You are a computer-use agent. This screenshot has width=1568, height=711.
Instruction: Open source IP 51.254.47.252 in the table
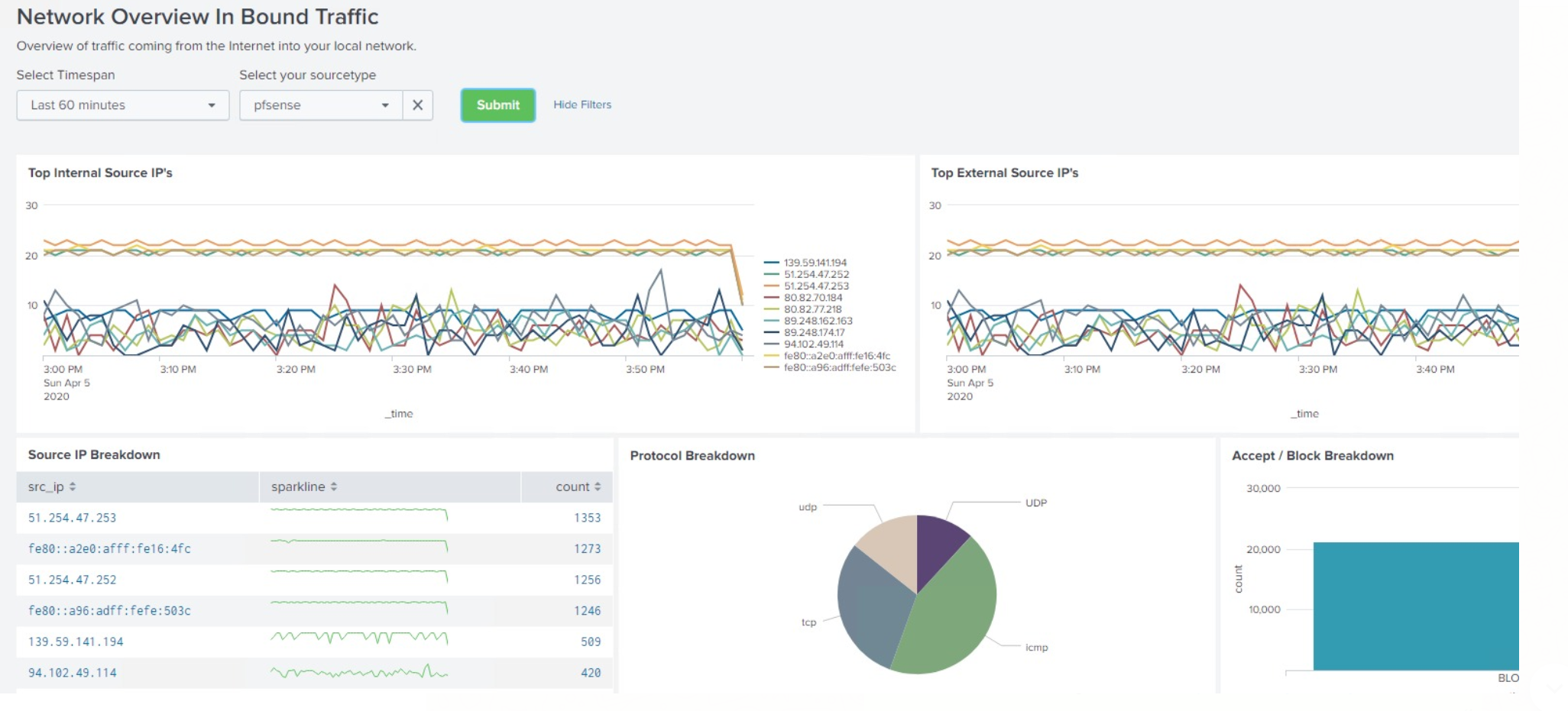(x=73, y=580)
